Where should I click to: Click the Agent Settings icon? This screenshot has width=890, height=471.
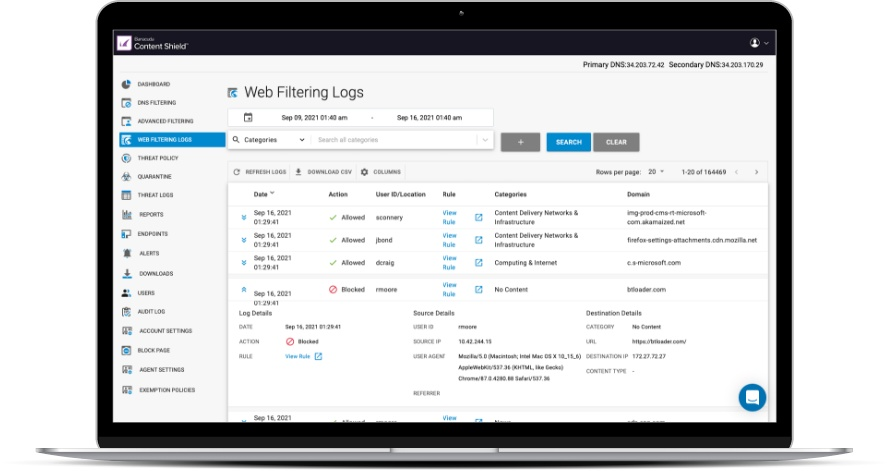[x=127, y=369]
